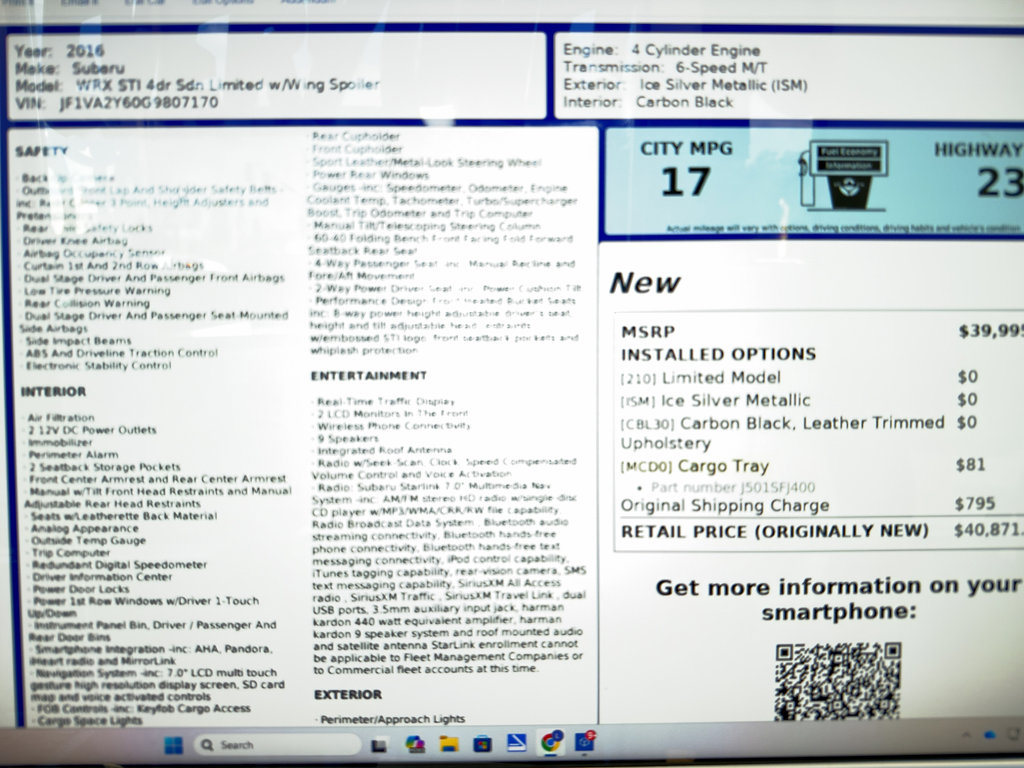Select the Make Subaru line
This screenshot has height=768, width=1024.
69,68
